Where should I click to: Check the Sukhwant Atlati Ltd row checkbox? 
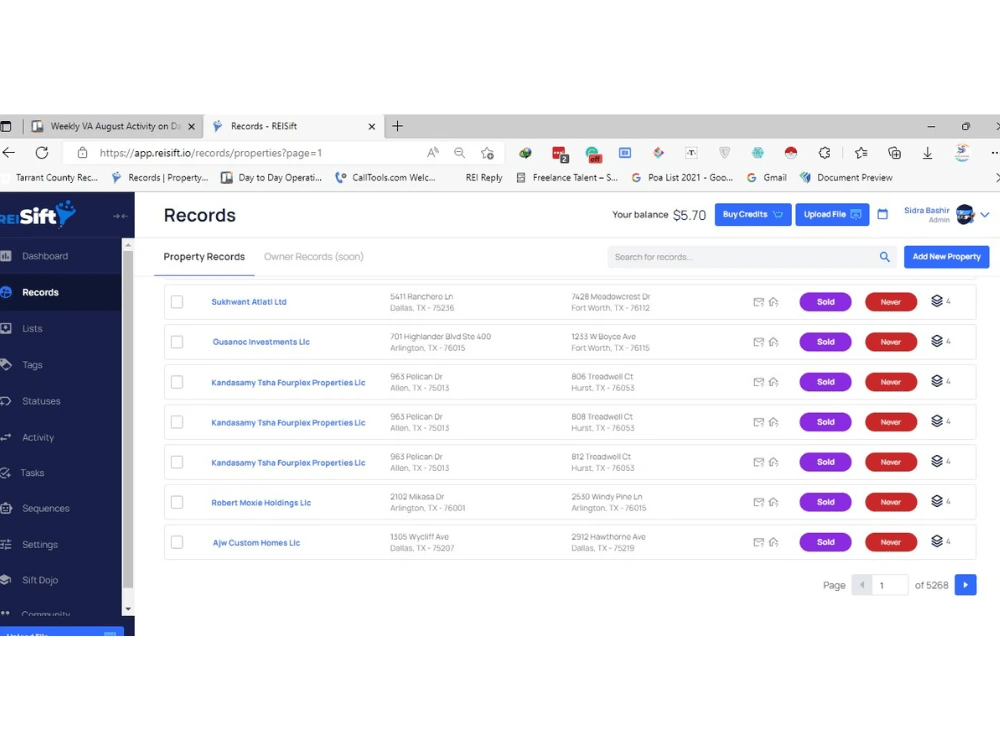coord(177,302)
